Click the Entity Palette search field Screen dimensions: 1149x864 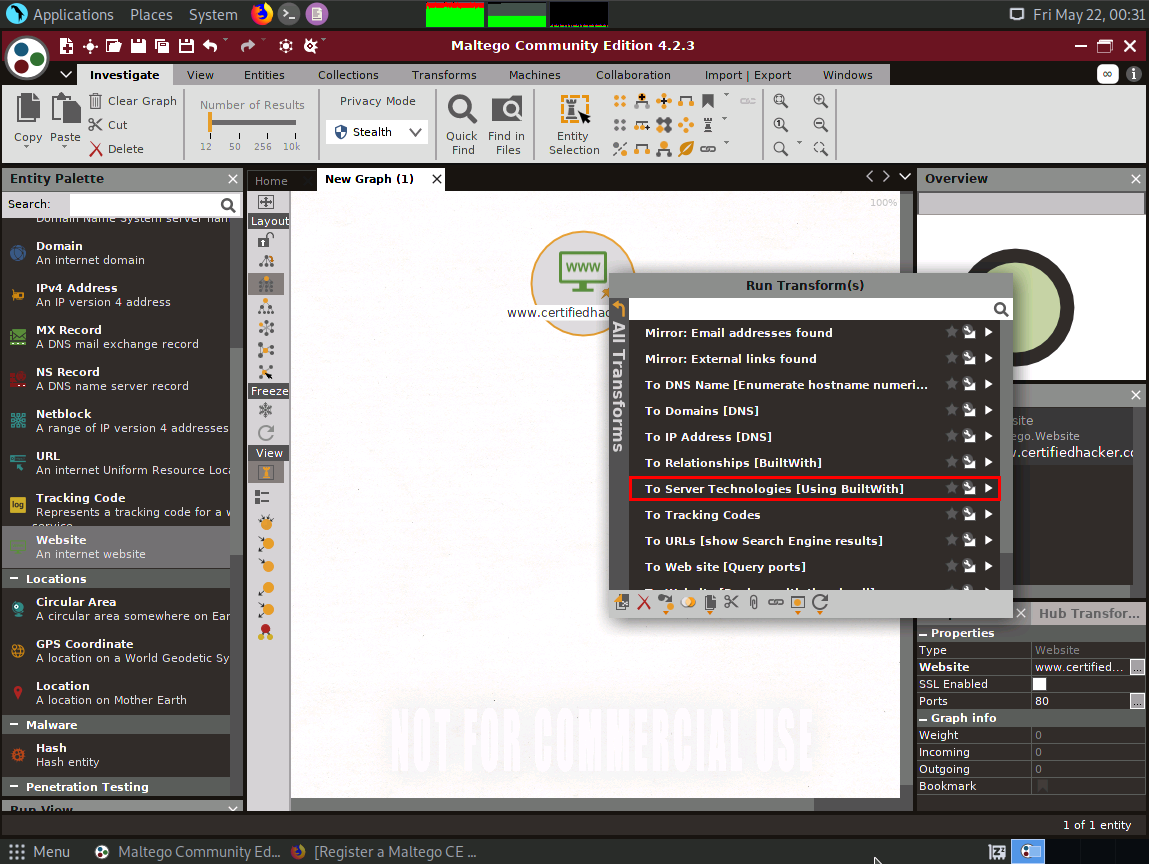(x=146, y=204)
